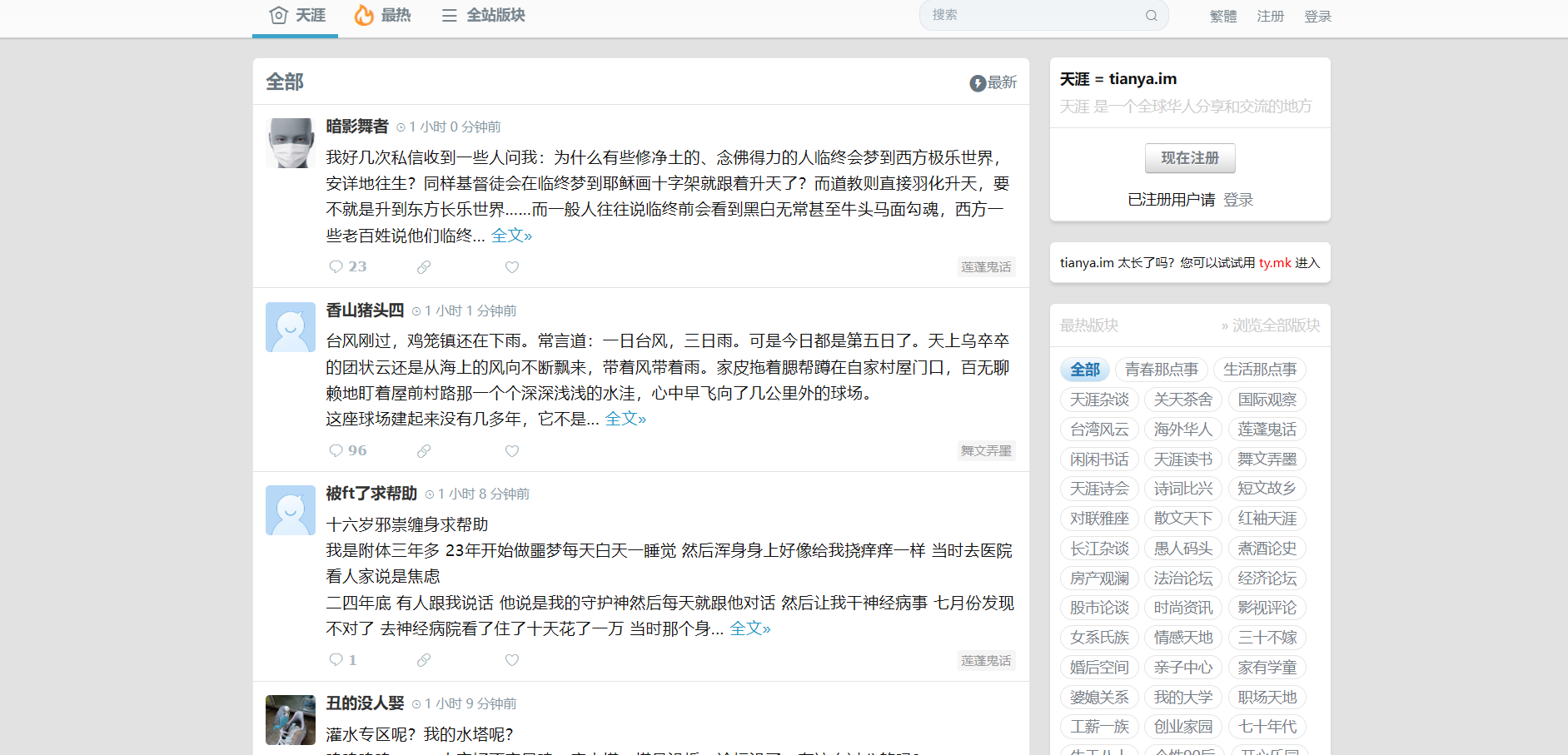This screenshot has height=755, width=1568.
Task: Toggle heart on 被ft了求帮助's post
Action: 512,660
